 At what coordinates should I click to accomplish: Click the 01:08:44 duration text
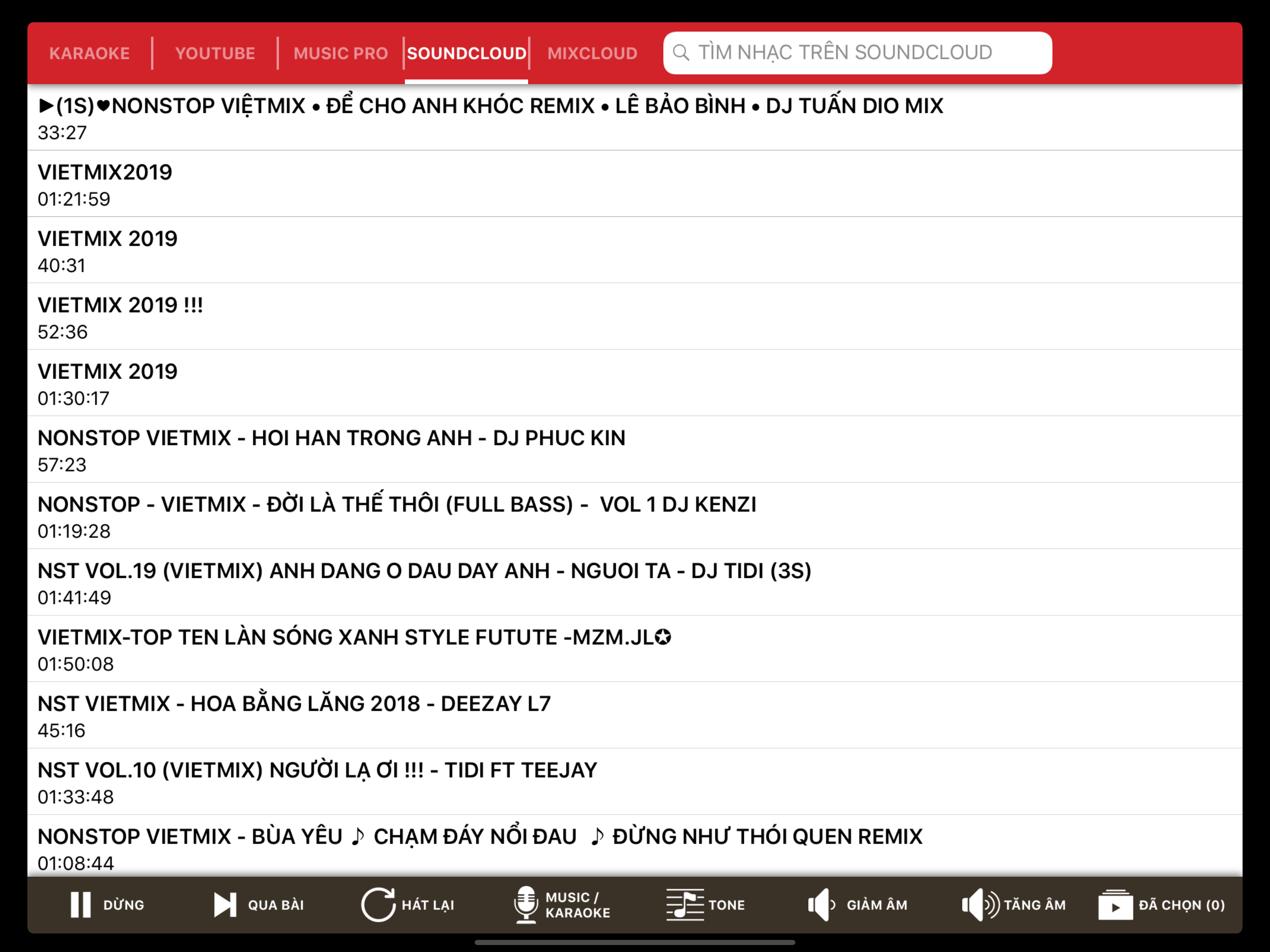[76, 863]
